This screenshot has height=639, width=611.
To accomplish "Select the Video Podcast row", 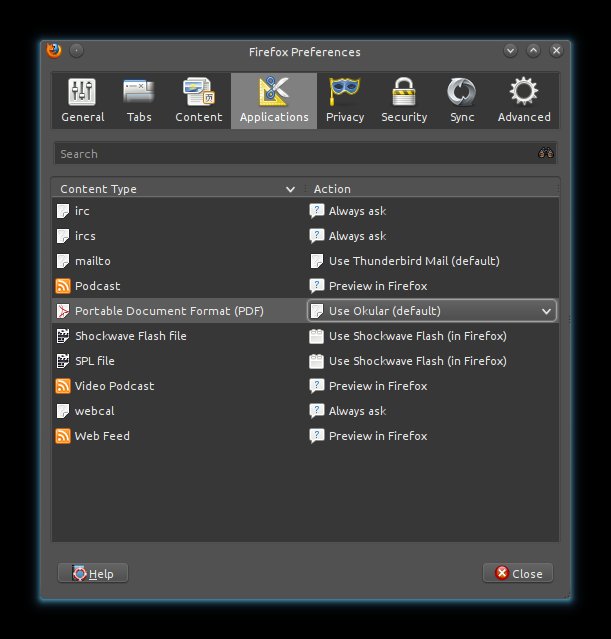I will 305,386.
